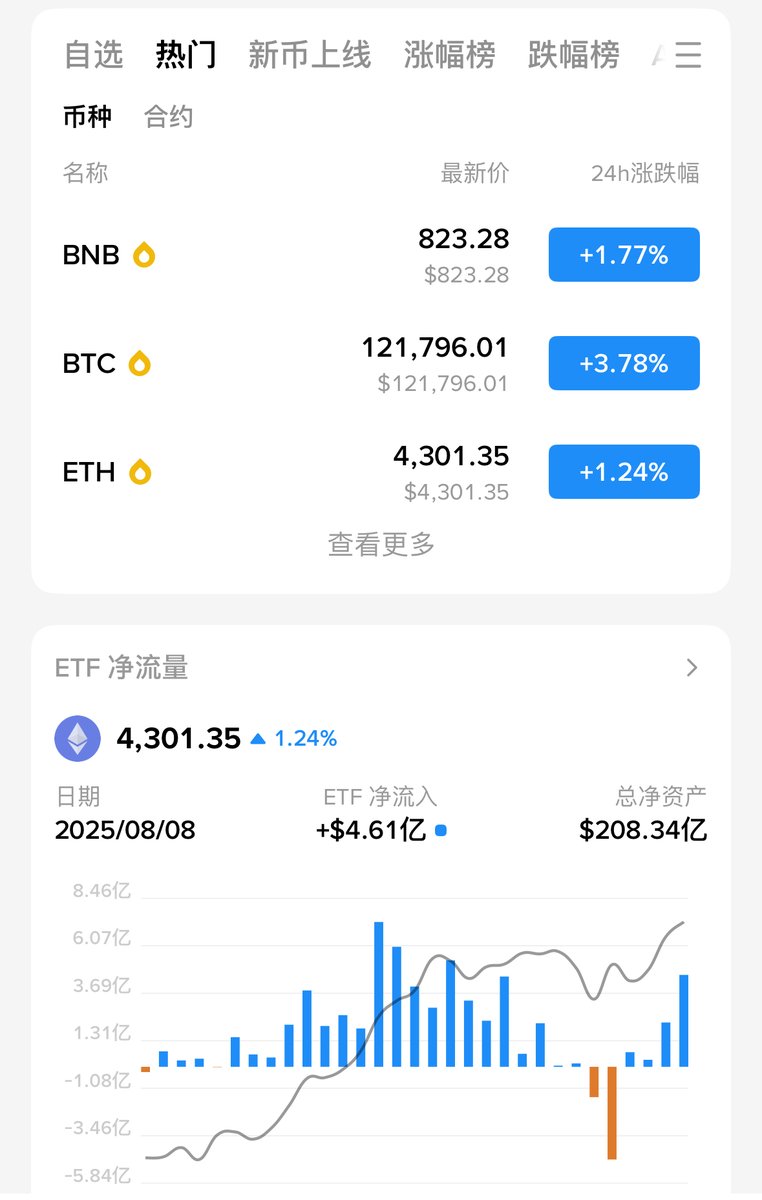This screenshot has height=1200, width=762.
Task: Toggle BNB +1.77% change badge
Action: pyautogui.click(x=624, y=255)
